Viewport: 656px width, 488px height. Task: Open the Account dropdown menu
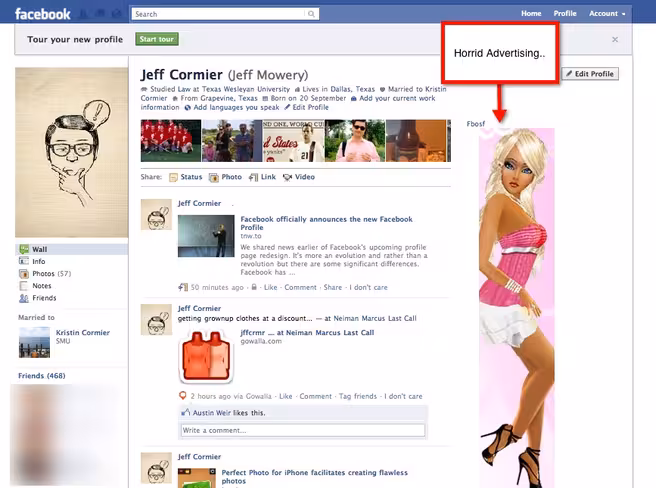(607, 13)
